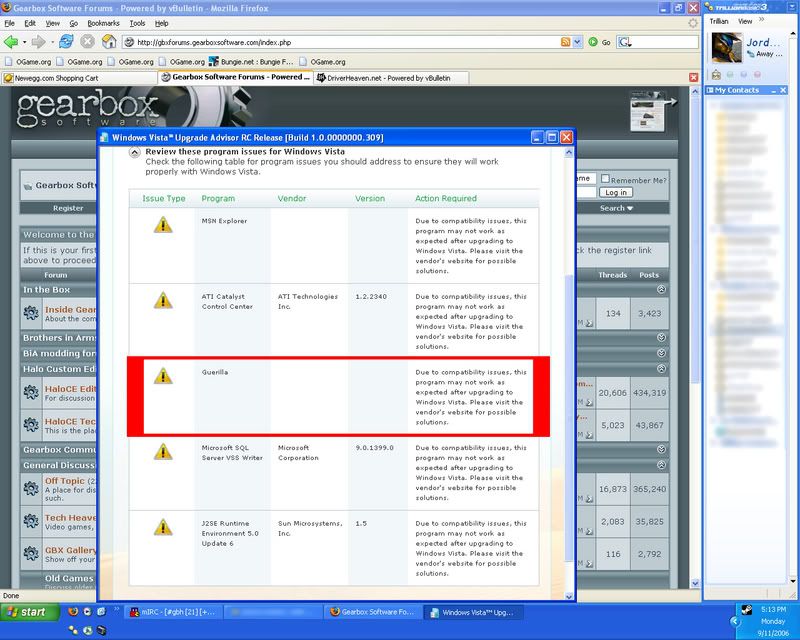Click the Firefox Stop icon
The image size is (800, 640).
(87, 42)
